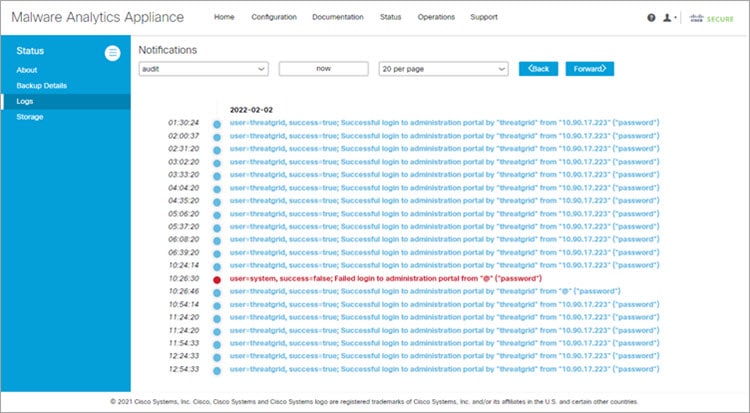Select Logs in the sidebar
This screenshot has width=750, height=413.
(x=66, y=101)
